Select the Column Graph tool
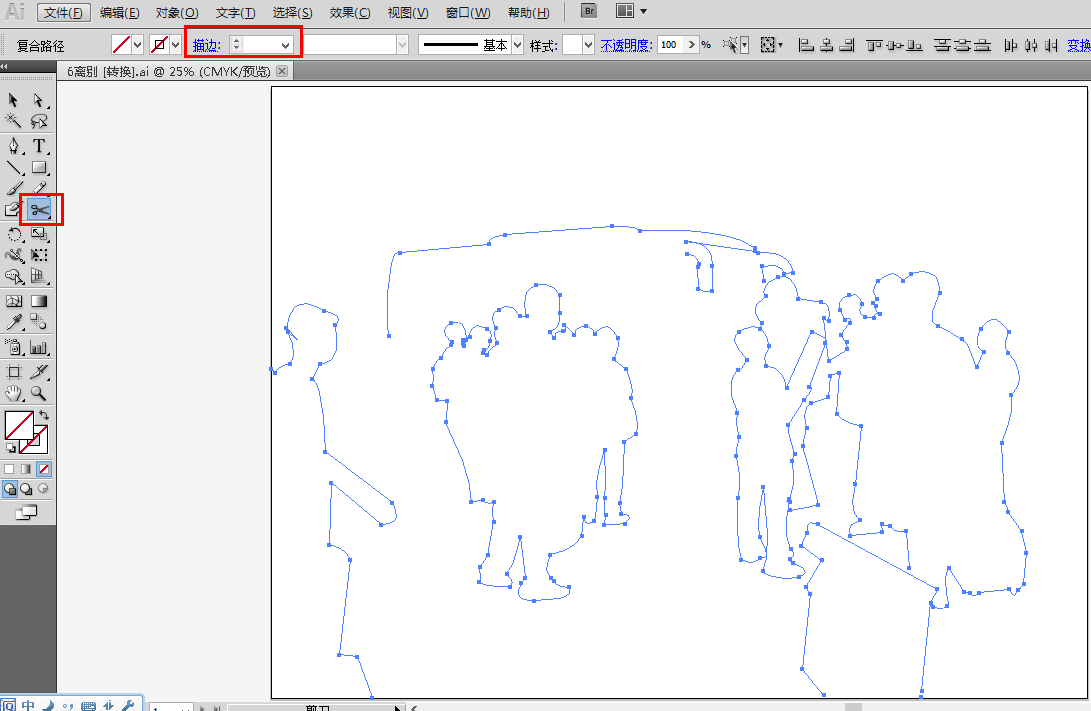Viewport: 1091px width, 711px height. 38,347
